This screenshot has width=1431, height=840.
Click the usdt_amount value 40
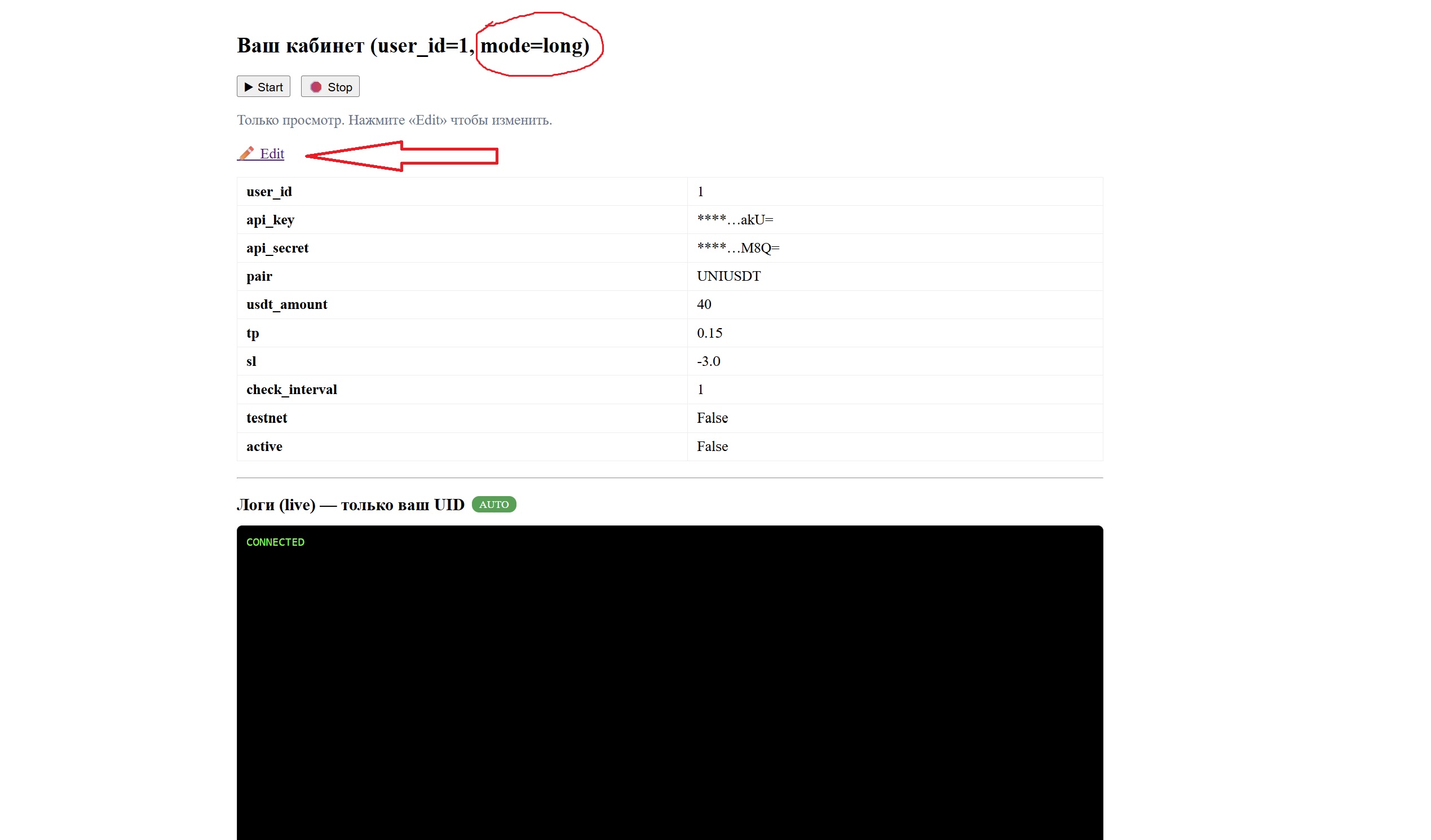(x=704, y=304)
